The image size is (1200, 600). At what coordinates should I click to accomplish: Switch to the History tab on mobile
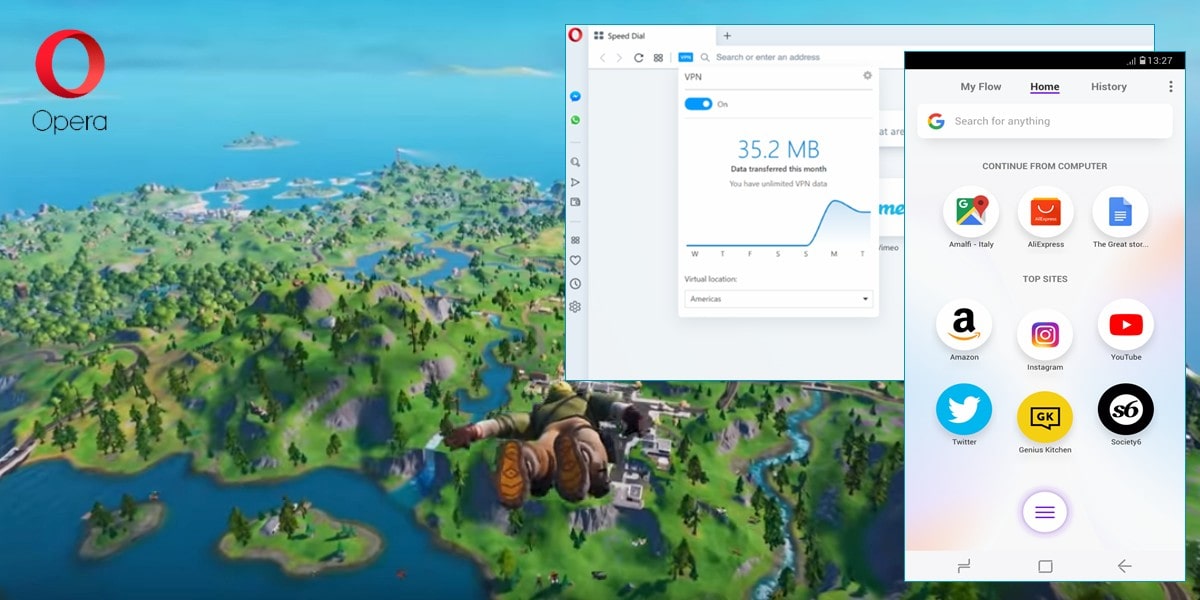click(x=1109, y=87)
